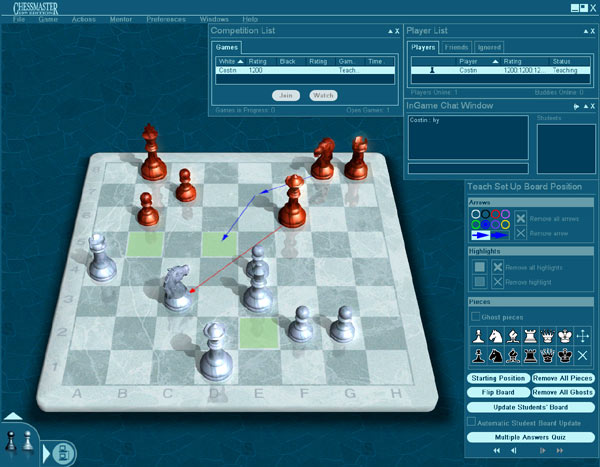The image size is (600, 467).
Task: Open the Mentor menu
Action: coord(121,19)
